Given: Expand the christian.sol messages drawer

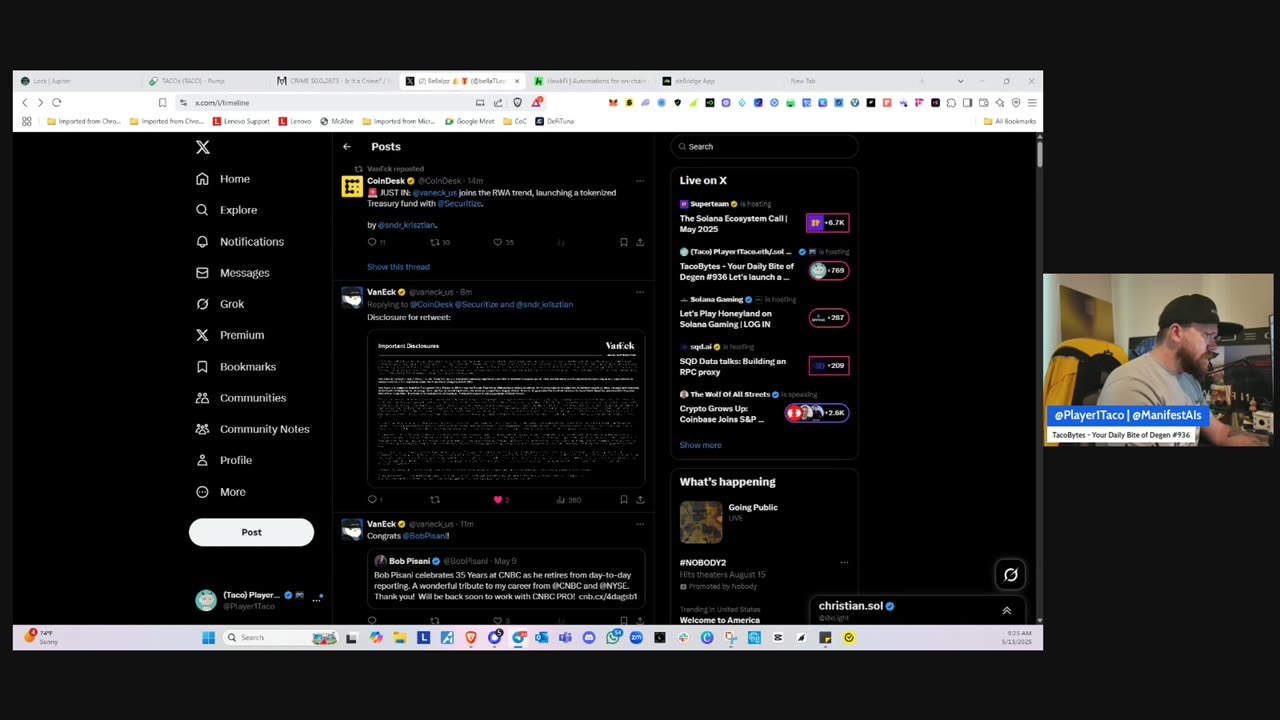Looking at the screenshot, I should 1007,611.
